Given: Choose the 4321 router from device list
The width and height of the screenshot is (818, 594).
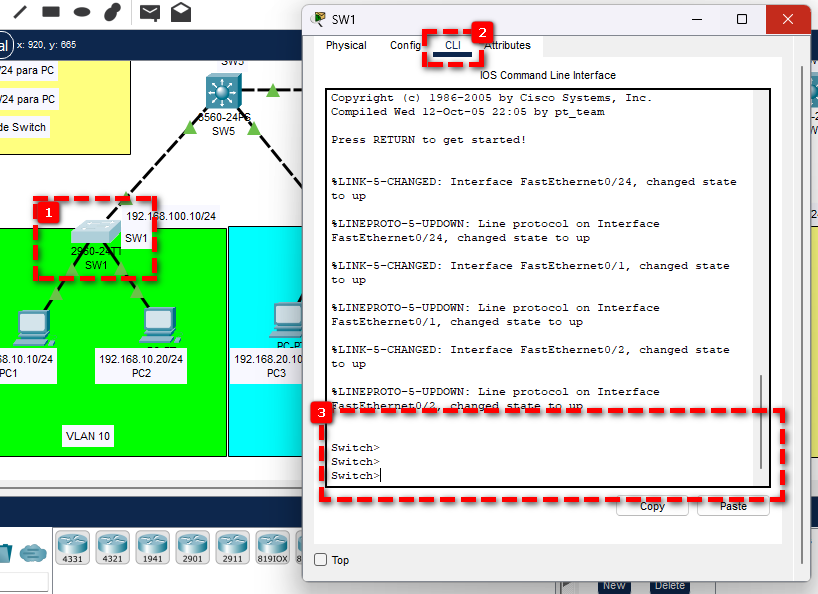Looking at the screenshot, I should point(113,548).
